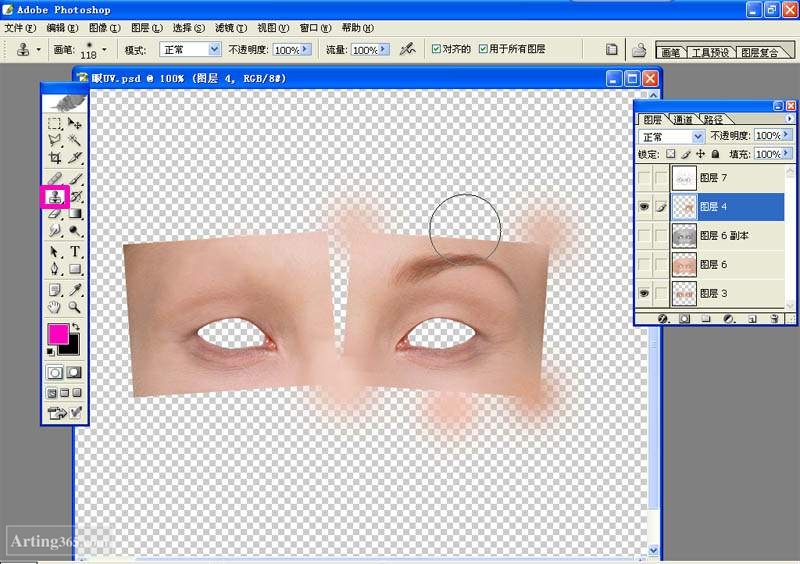Open Layers panel flyout menu arrow

(x=789, y=118)
